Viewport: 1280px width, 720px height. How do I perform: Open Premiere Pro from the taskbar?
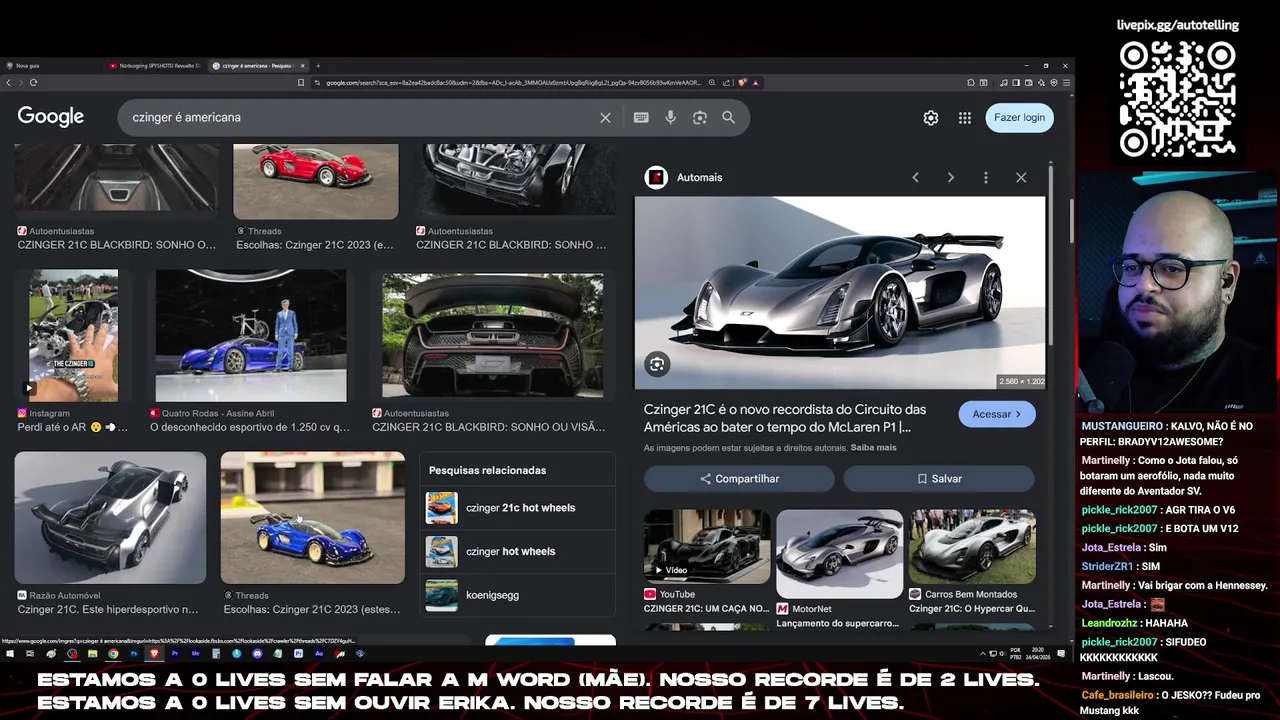click(x=175, y=654)
